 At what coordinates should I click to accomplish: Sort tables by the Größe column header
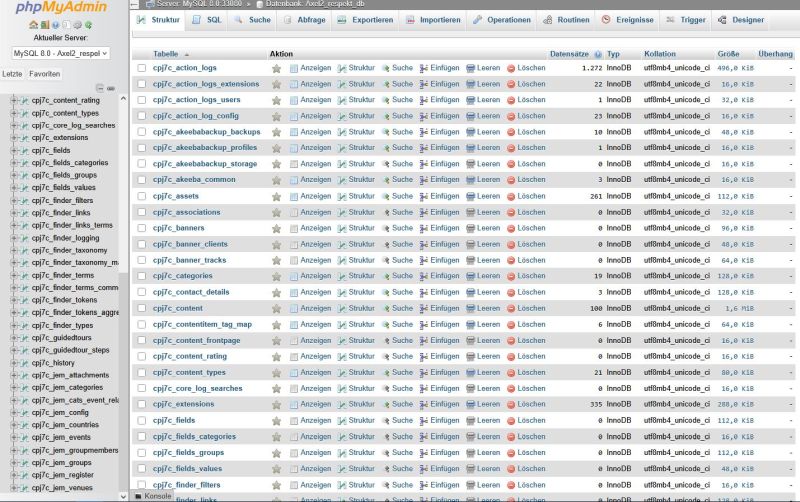click(x=728, y=54)
